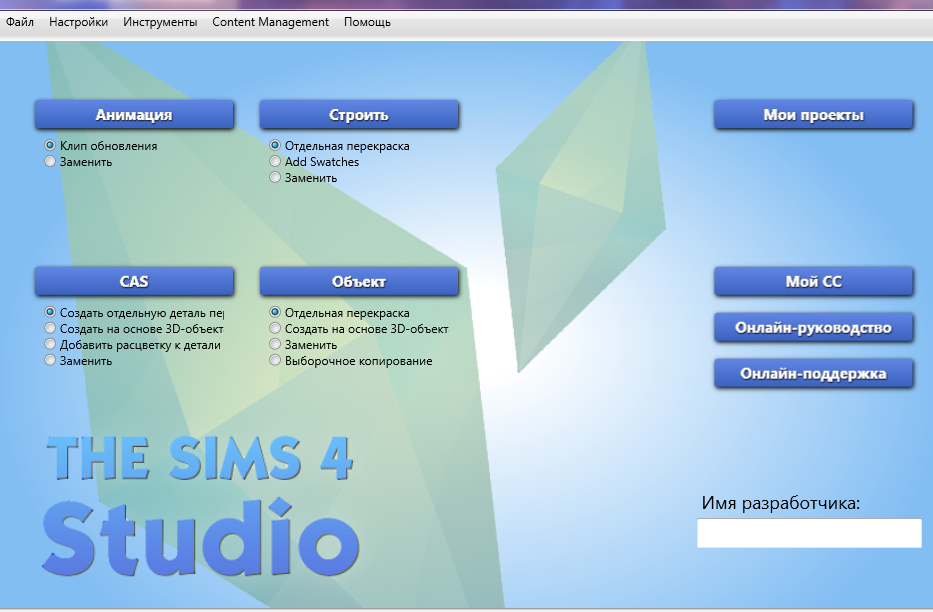Select the Add Swatches radio option
The height and width of the screenshot is (612, 933).
[x=275, y=162]
